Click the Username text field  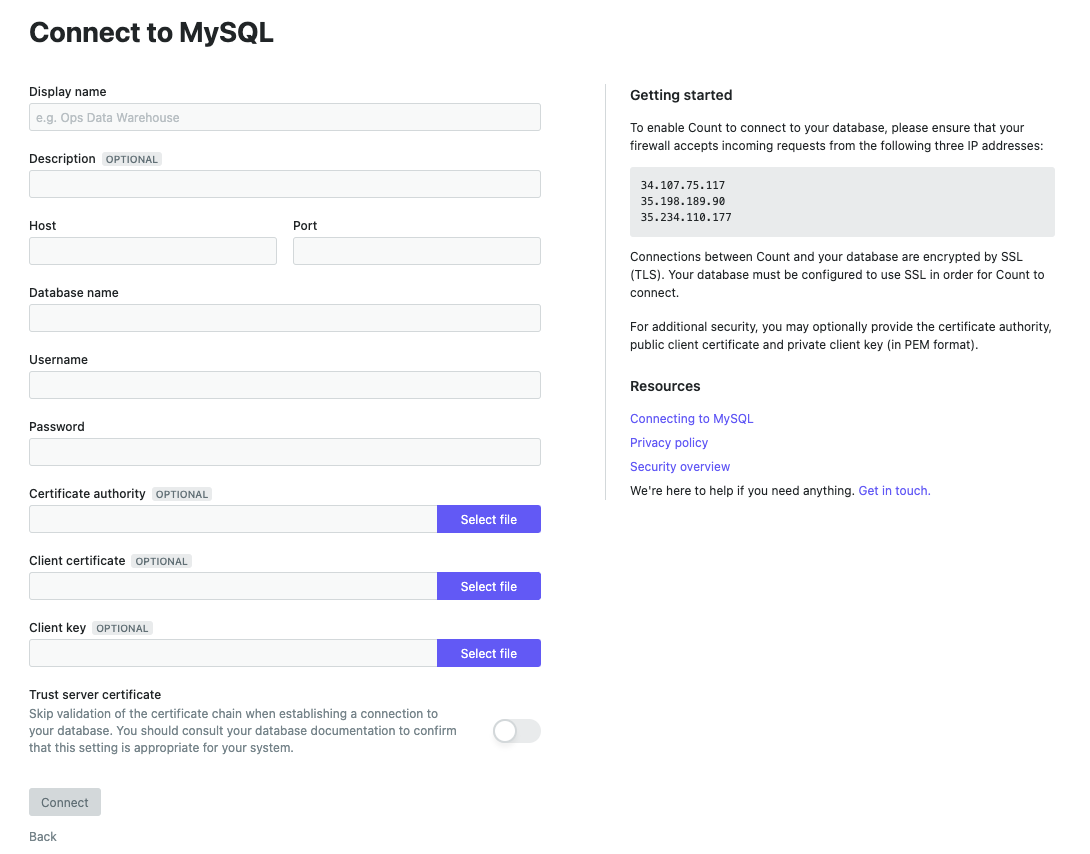click(x=285, y=385)
